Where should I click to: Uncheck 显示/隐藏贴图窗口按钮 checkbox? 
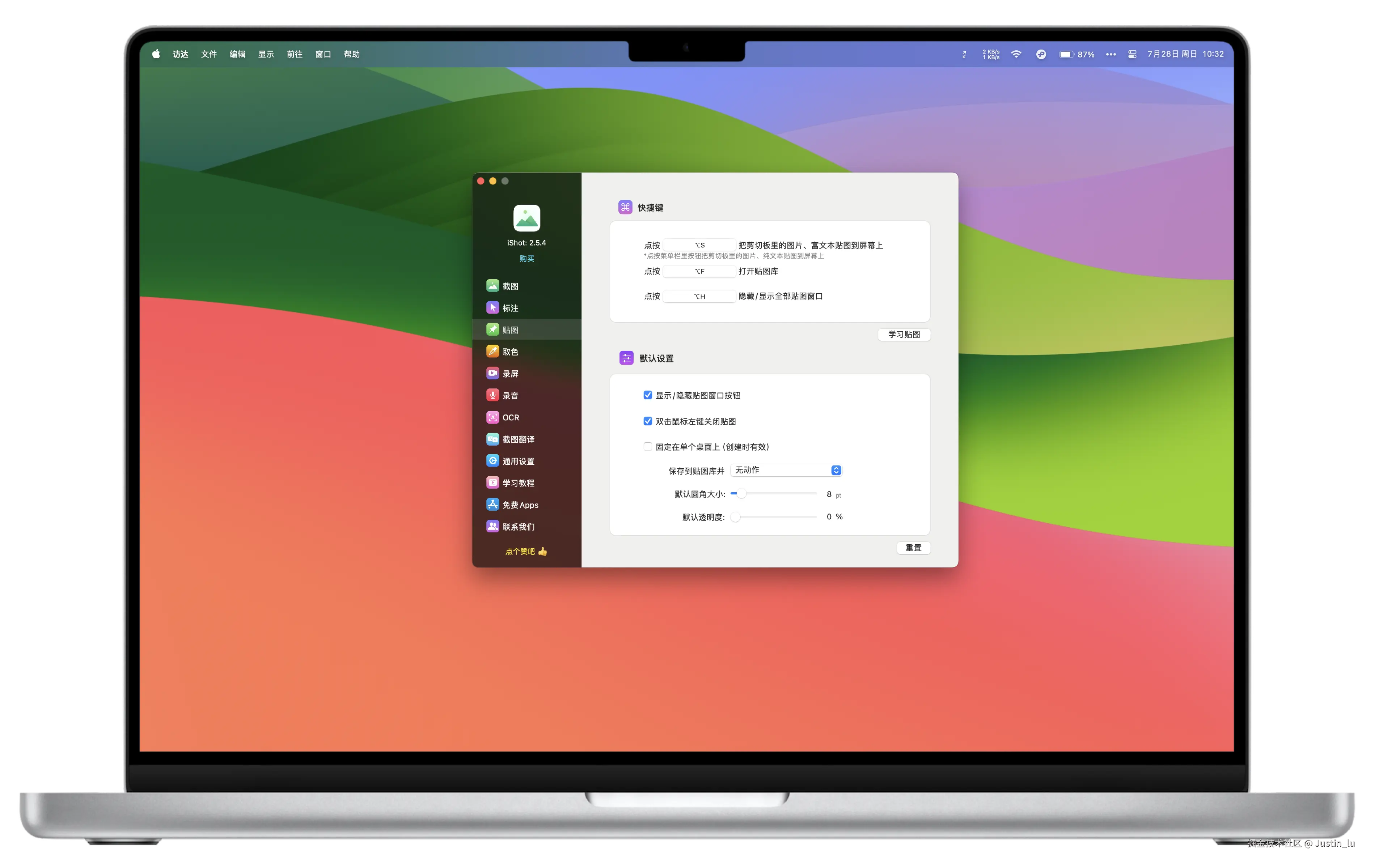click(x=648, y=395)
